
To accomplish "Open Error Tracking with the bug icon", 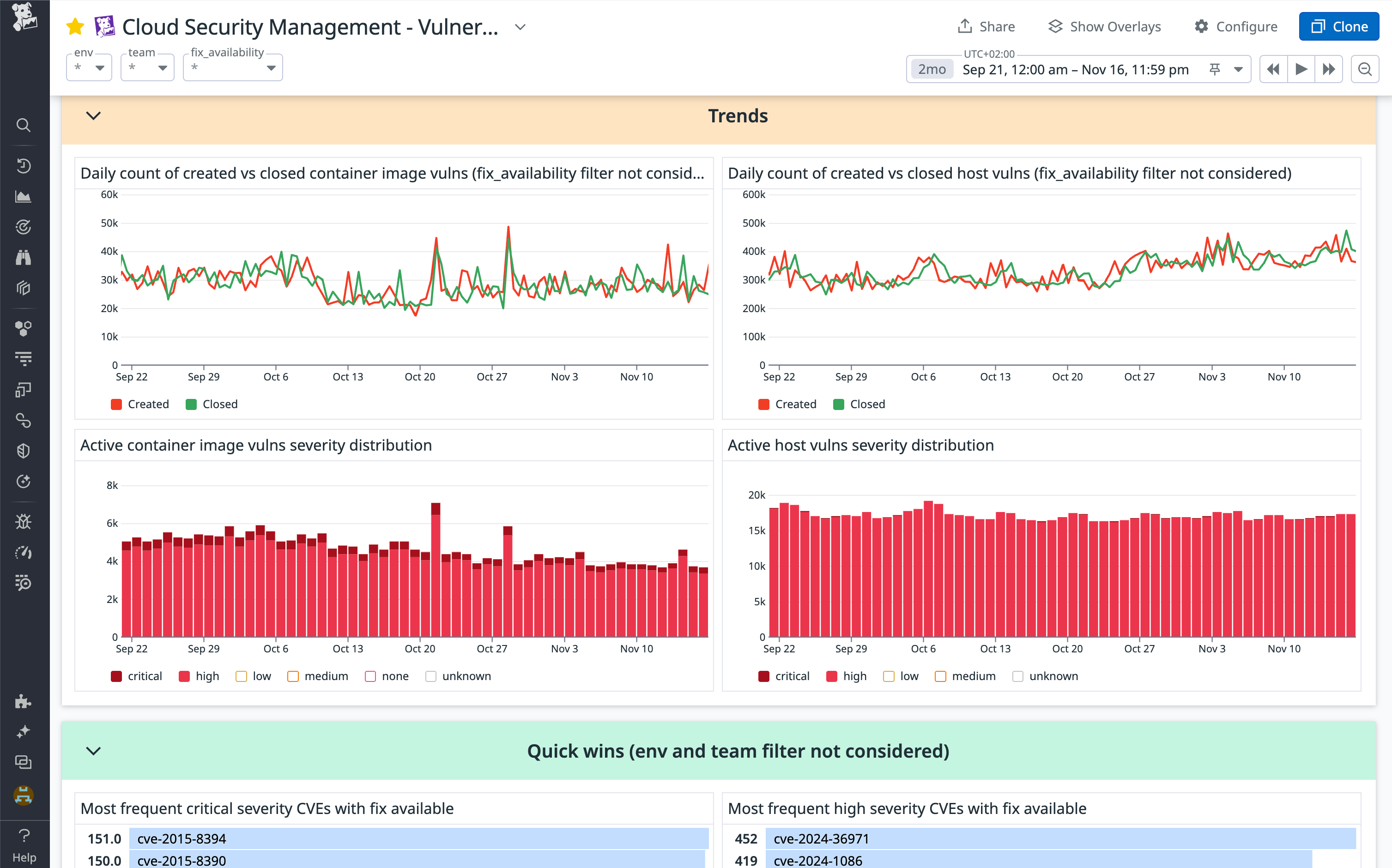I will (x=24, y=521).
